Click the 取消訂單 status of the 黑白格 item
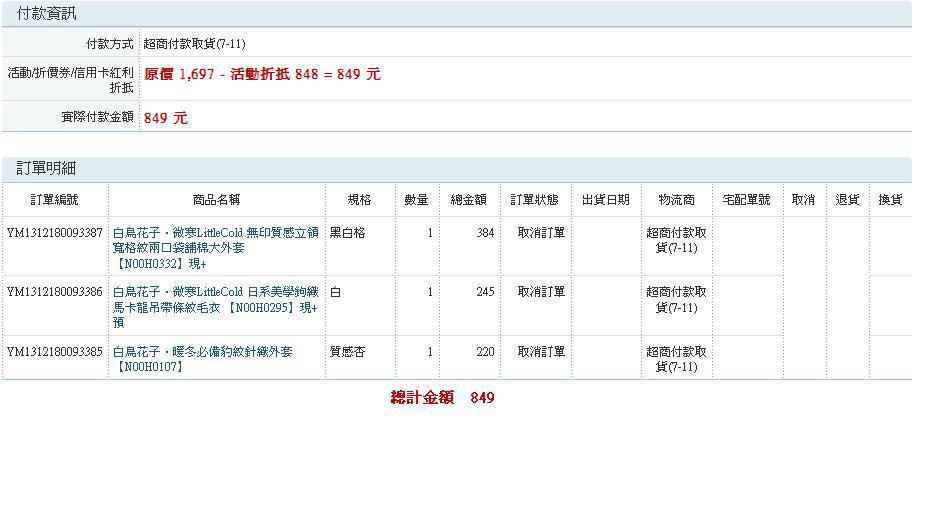927x523 pixels. pyautogui.click(x=541, y=233)
